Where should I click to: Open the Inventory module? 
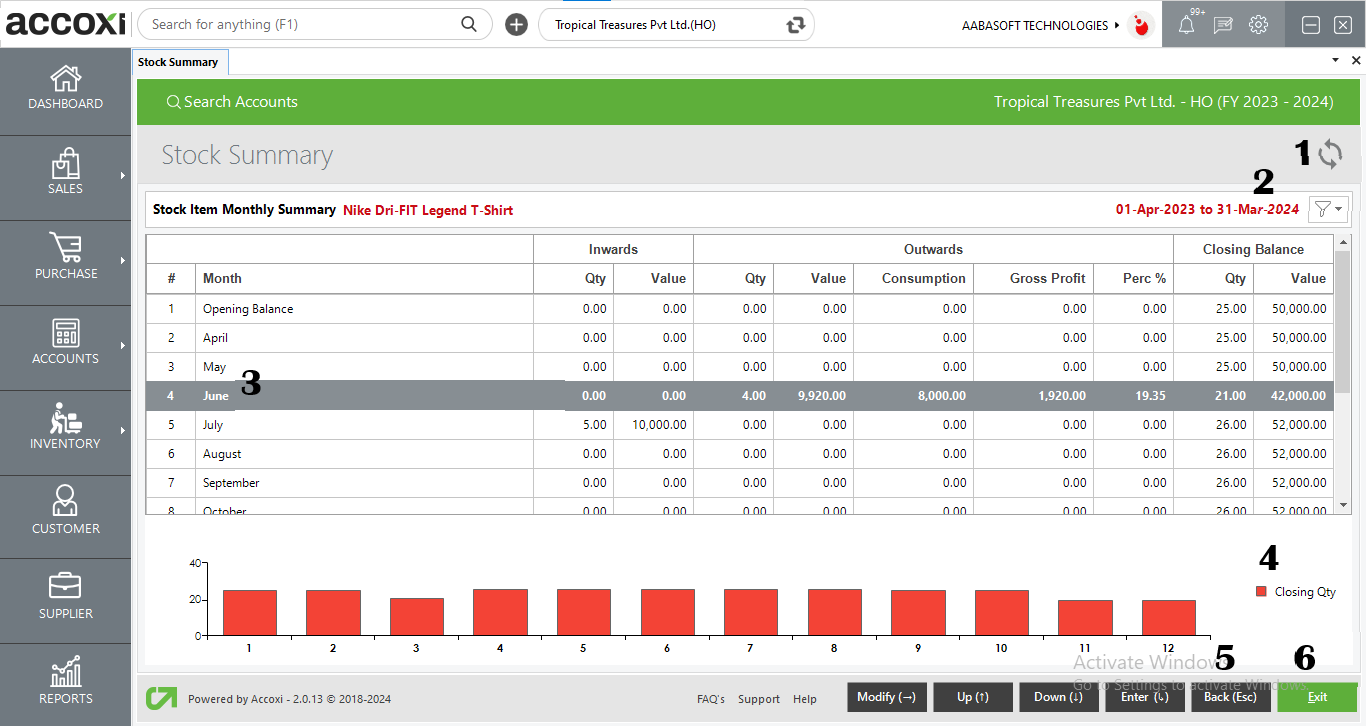tap(65, 432)
